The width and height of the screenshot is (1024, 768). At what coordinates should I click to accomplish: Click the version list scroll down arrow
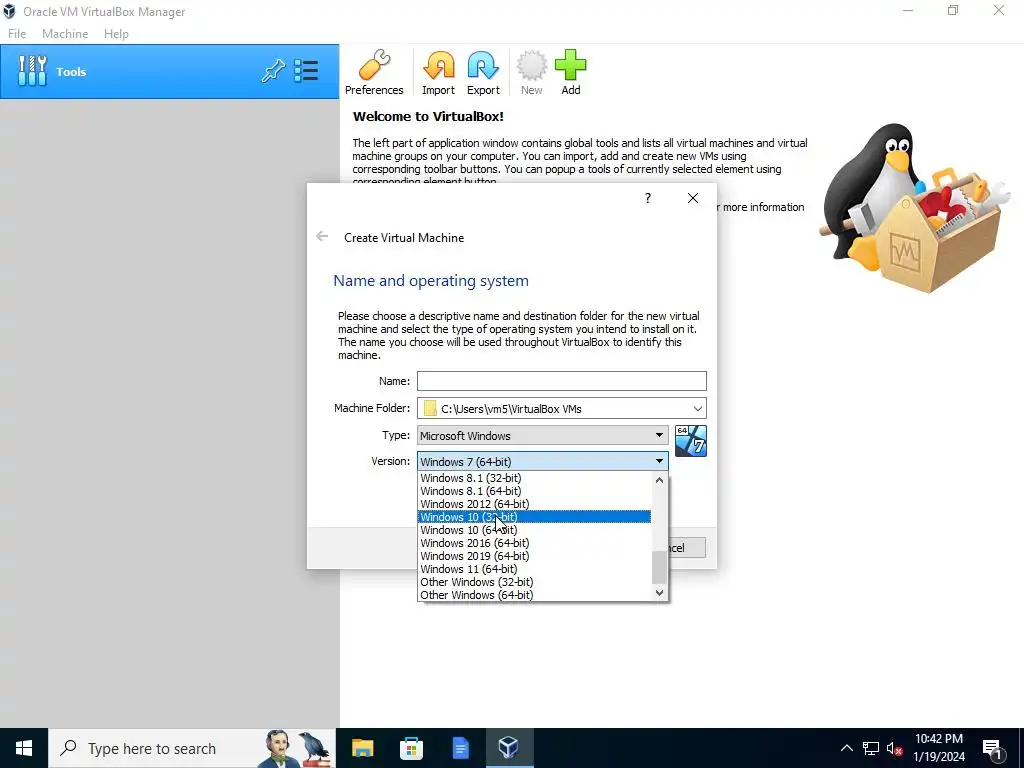[660, 593]
